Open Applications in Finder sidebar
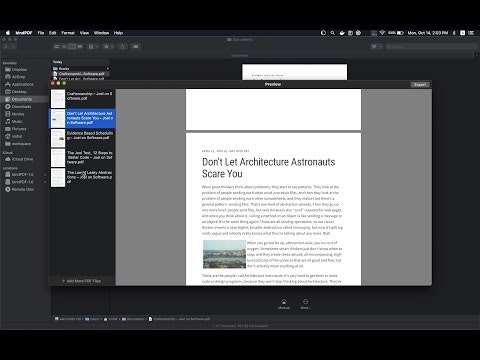The height and width of the screenshot is (360, 480). [23, 84]
